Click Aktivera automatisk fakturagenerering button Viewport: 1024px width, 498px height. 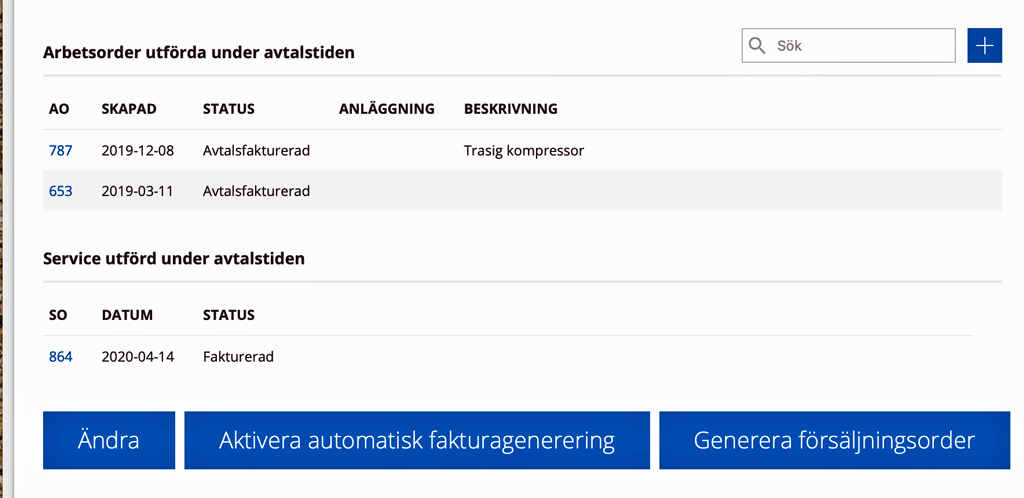click(417, 440)
